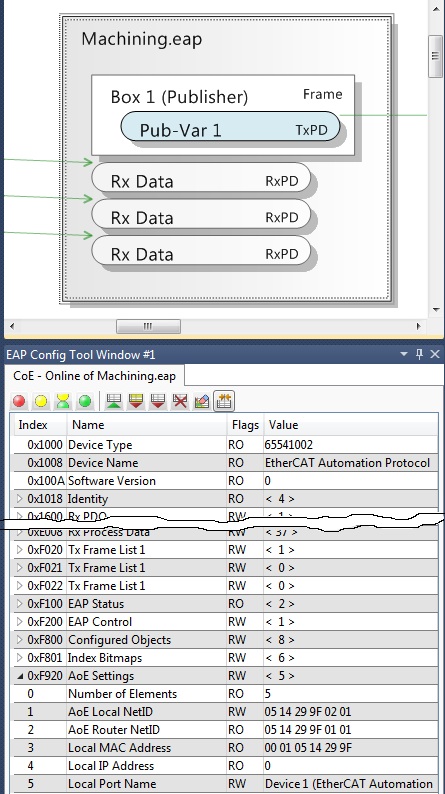This screenshot has height=794, width=445.
Task: Click the table icon with eraser
Action: 201,401
